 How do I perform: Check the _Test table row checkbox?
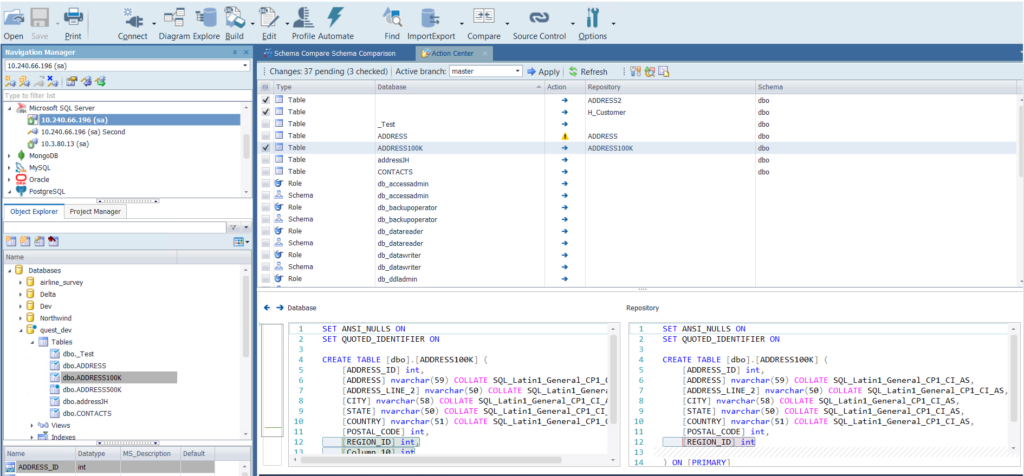(x=266, y=124)
